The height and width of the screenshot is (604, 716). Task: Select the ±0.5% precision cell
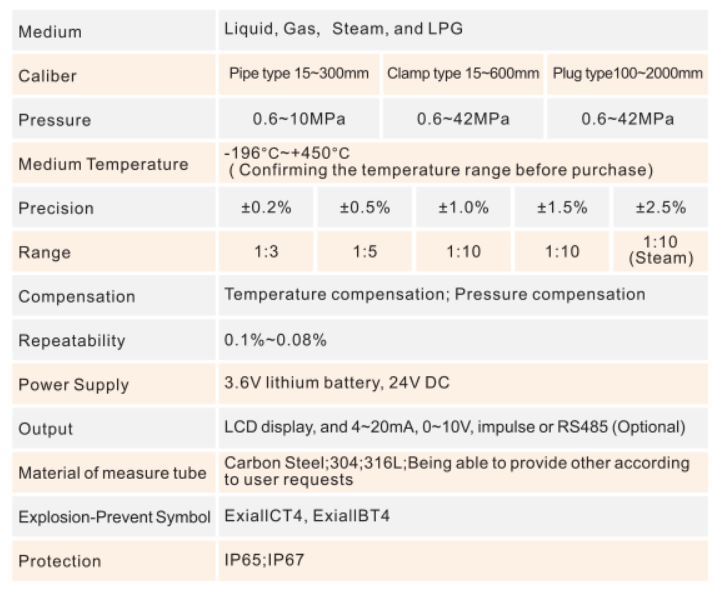(x=365, y=208)
